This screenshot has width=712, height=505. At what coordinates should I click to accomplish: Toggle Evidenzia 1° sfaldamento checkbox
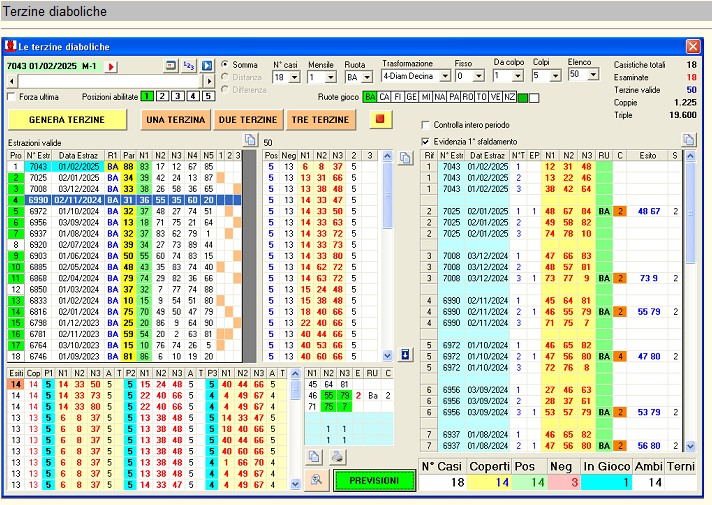(x=425, y=141)
